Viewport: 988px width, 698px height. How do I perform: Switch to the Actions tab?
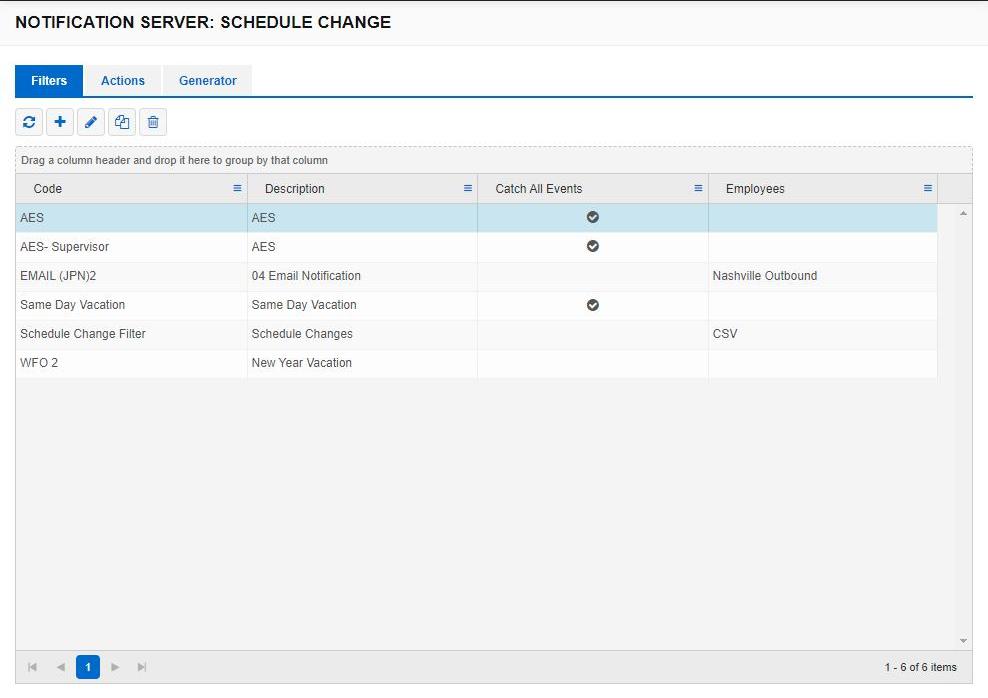point(122,80)
